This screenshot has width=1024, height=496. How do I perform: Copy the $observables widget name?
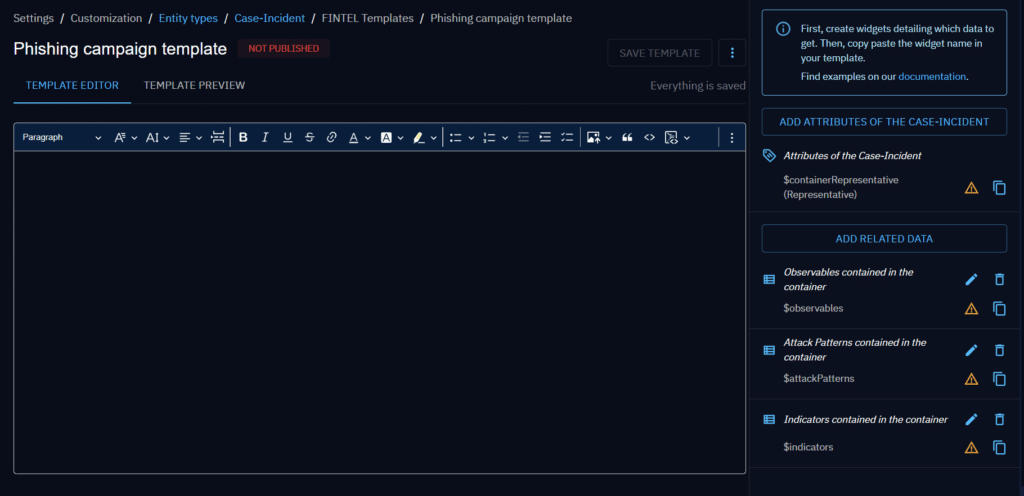tap(999, 309)
